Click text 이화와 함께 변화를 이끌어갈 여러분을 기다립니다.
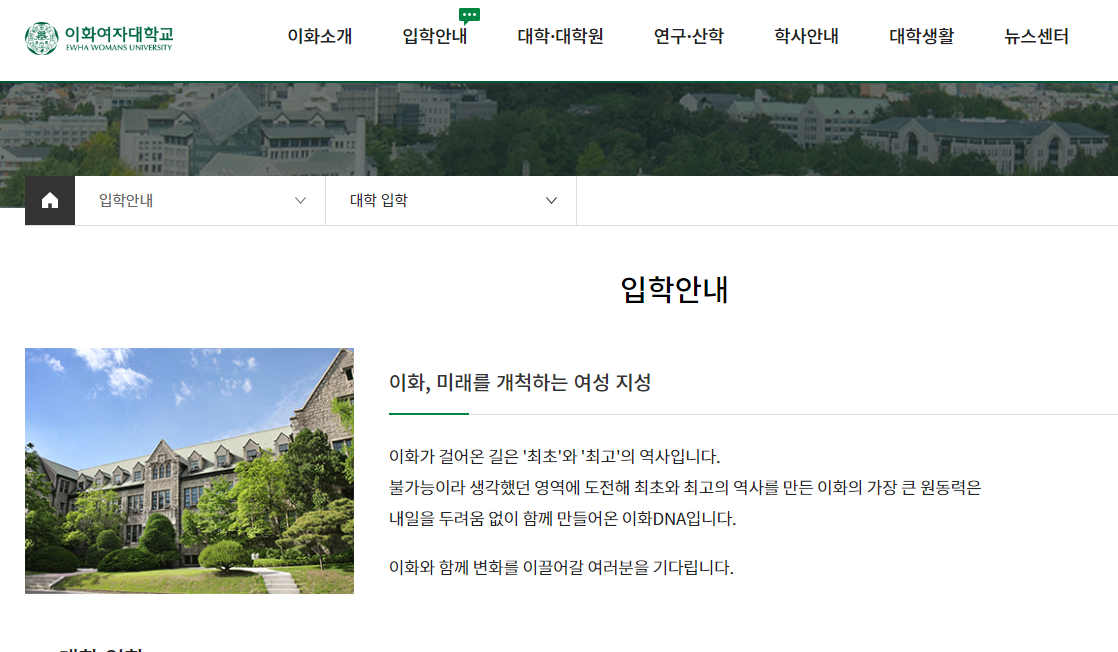1118x652 pixels. [x=561, y=568]
